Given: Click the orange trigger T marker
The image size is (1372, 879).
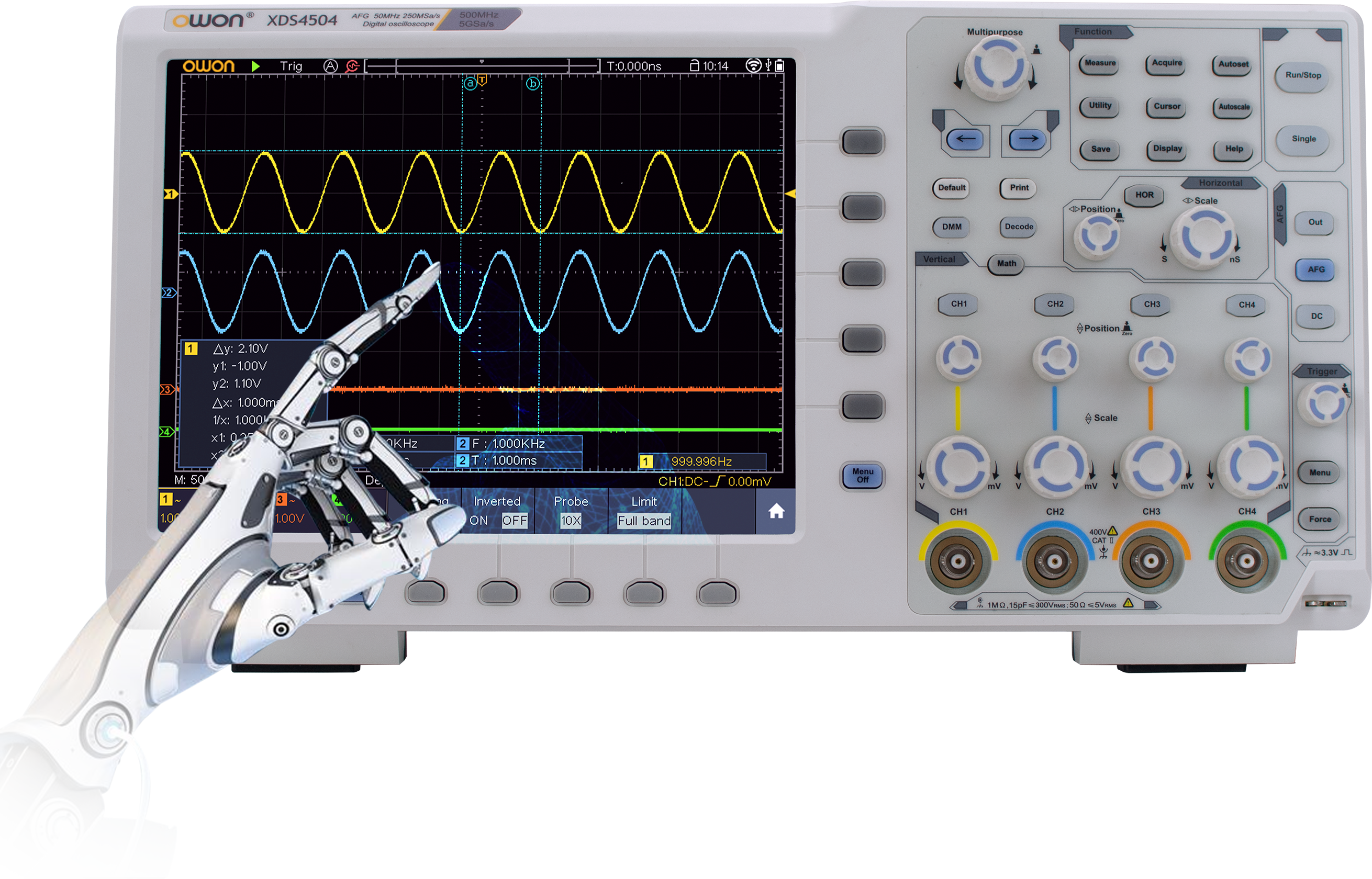Looking at the screenshot, I should point(483,80).
